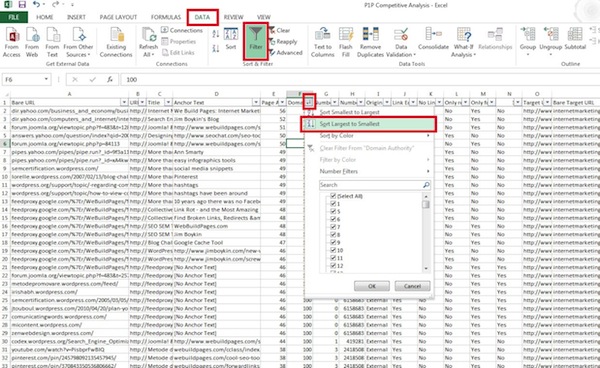The image size is (600, 368).
Task: Open Number Filters submenu
Action: tap(369, 171)
